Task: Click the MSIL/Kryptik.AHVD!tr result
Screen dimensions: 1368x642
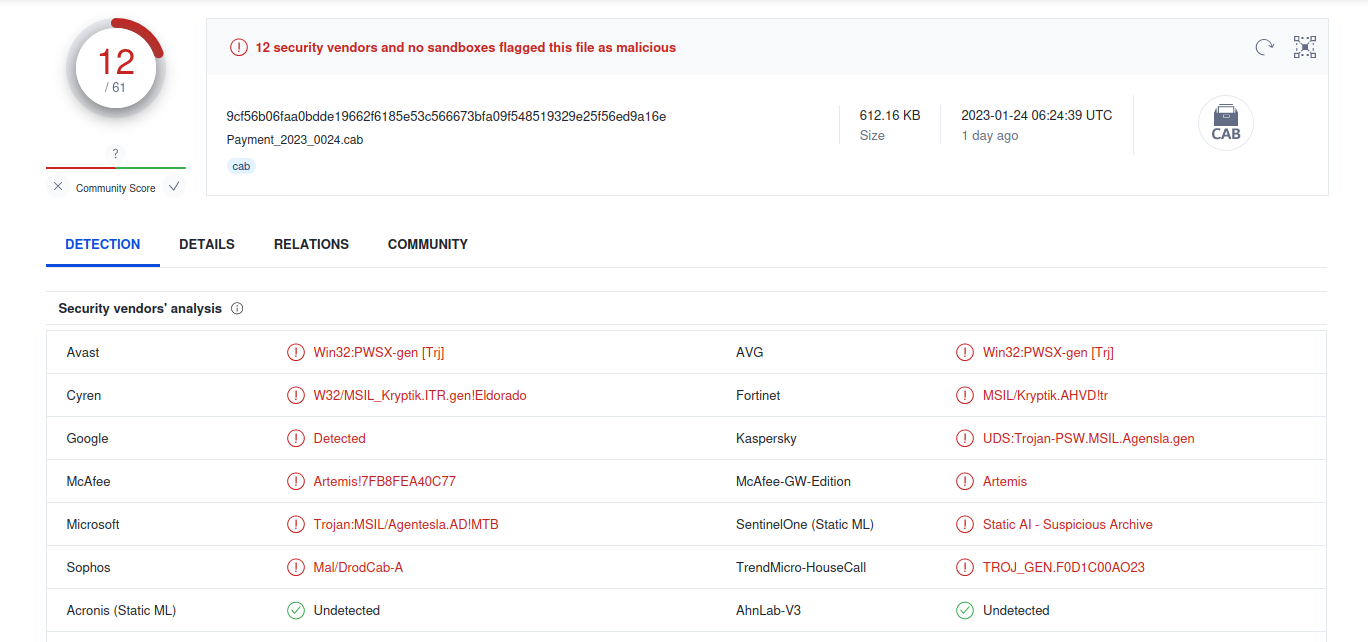Action: coord(1045,395)
